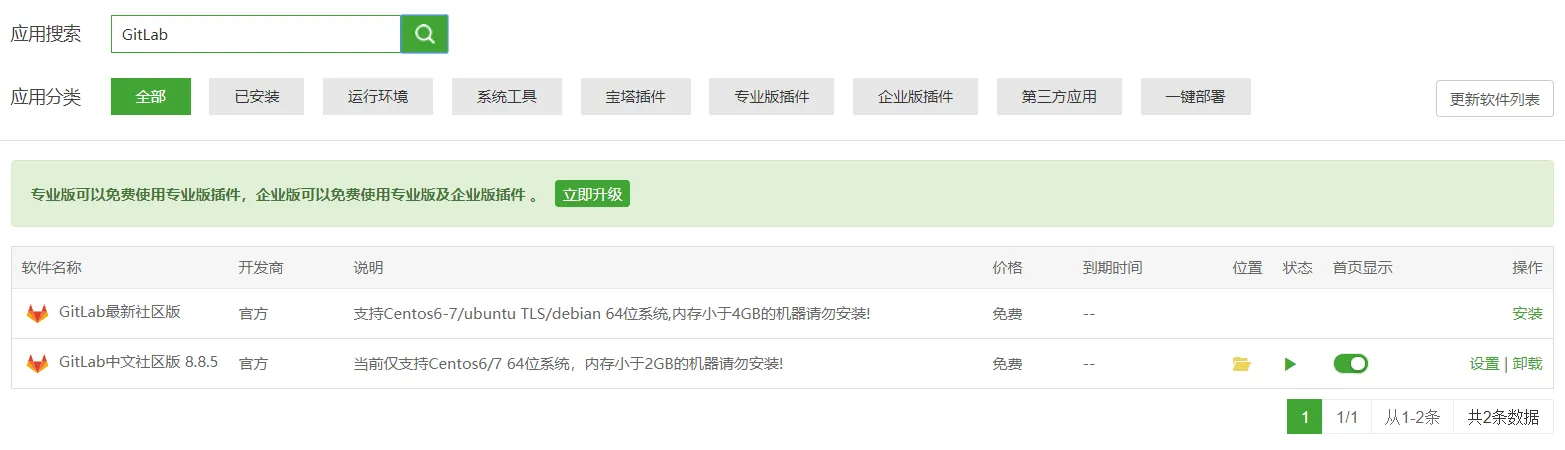
Task: Focus the 应用搜索 input field
Action: (255, 34)
